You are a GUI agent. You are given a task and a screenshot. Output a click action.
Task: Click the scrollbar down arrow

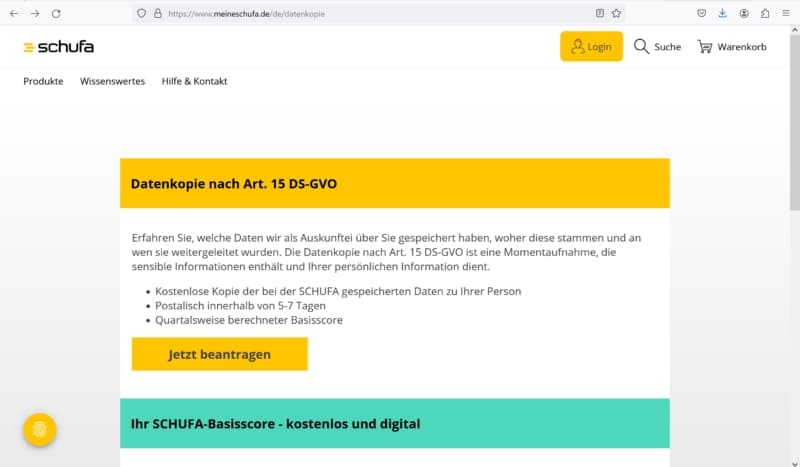pos(795,462)
